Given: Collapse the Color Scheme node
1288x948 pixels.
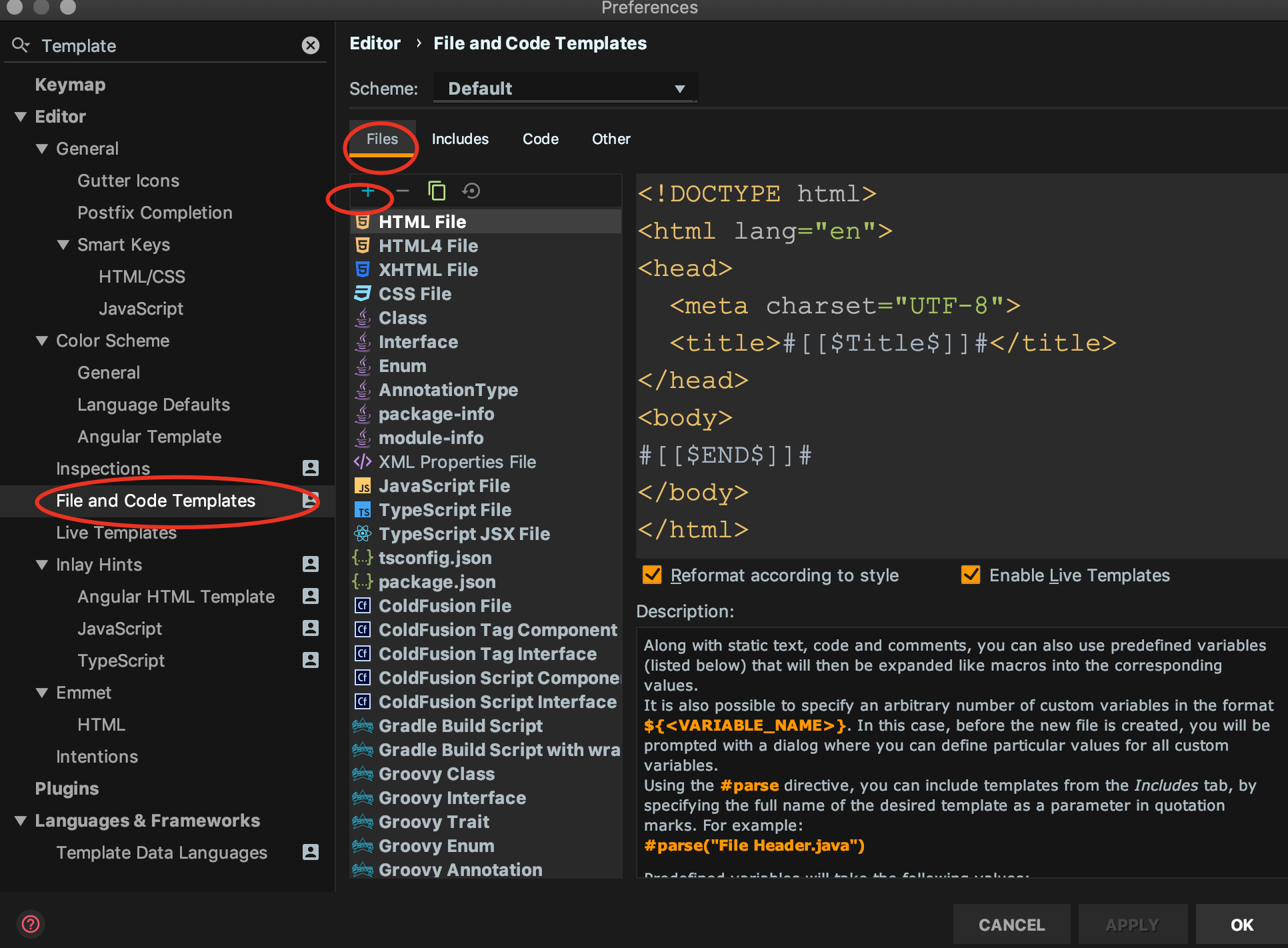Looking at the screenshot, I should tap(42, 341).
